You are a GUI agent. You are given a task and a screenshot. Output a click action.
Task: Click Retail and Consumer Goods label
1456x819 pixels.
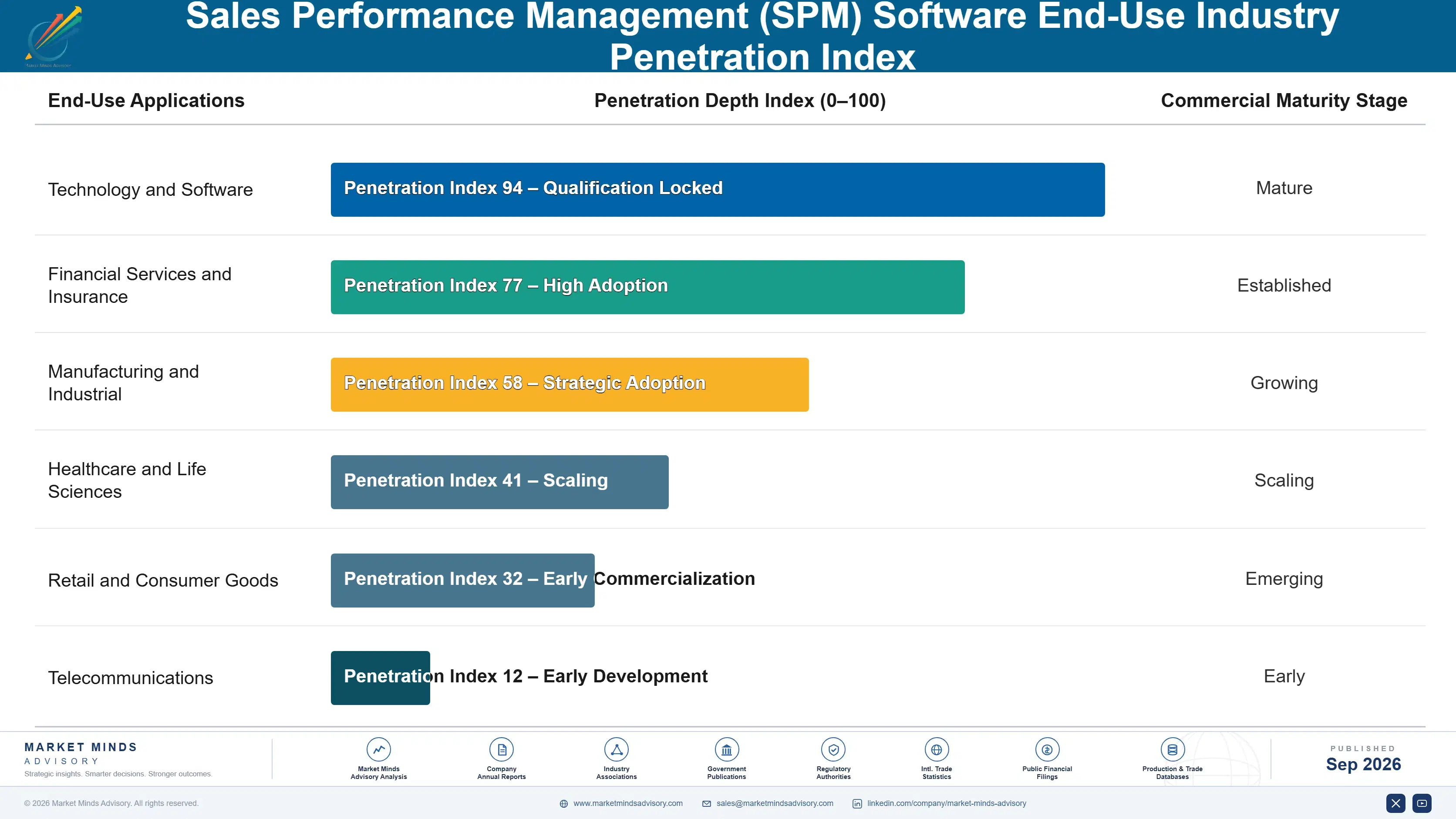point(163,581)
